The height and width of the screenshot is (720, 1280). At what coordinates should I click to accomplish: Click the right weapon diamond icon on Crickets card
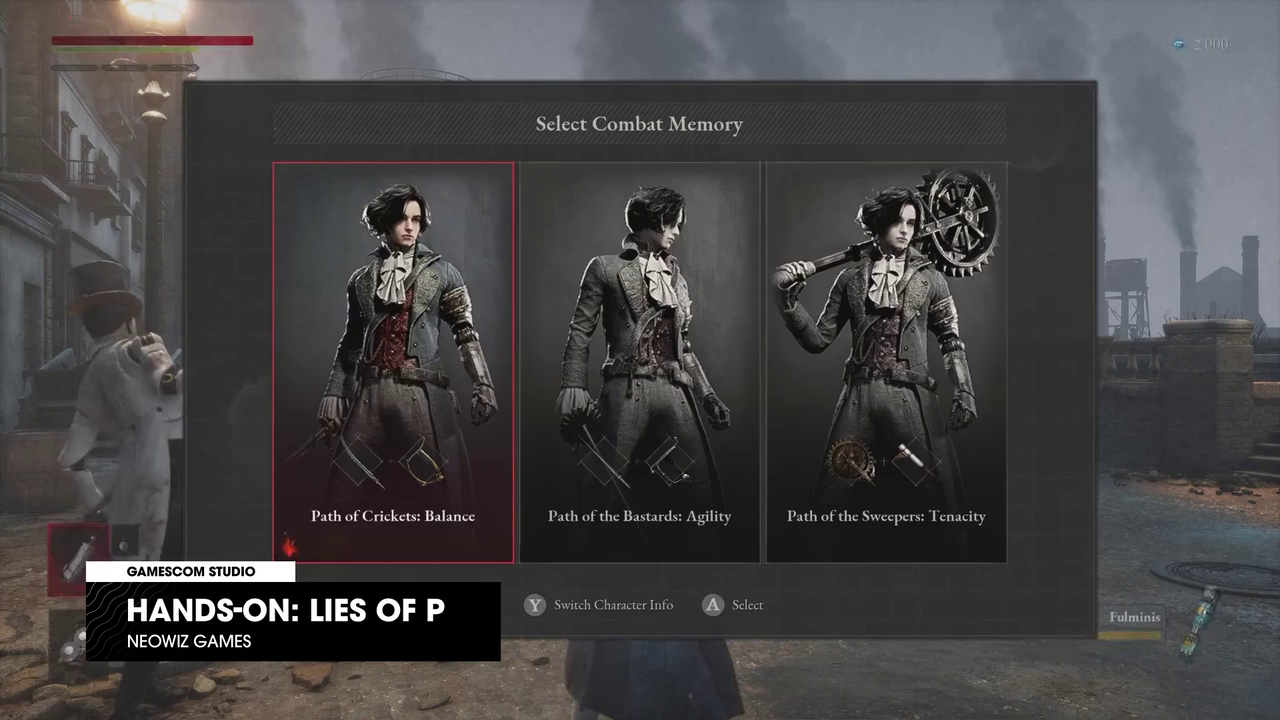[x=423, y=460]
